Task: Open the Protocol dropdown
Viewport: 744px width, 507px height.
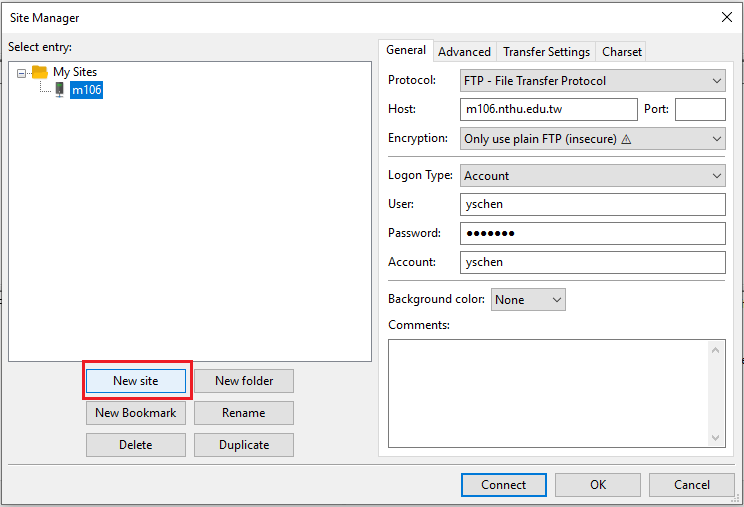Action: 593,81
